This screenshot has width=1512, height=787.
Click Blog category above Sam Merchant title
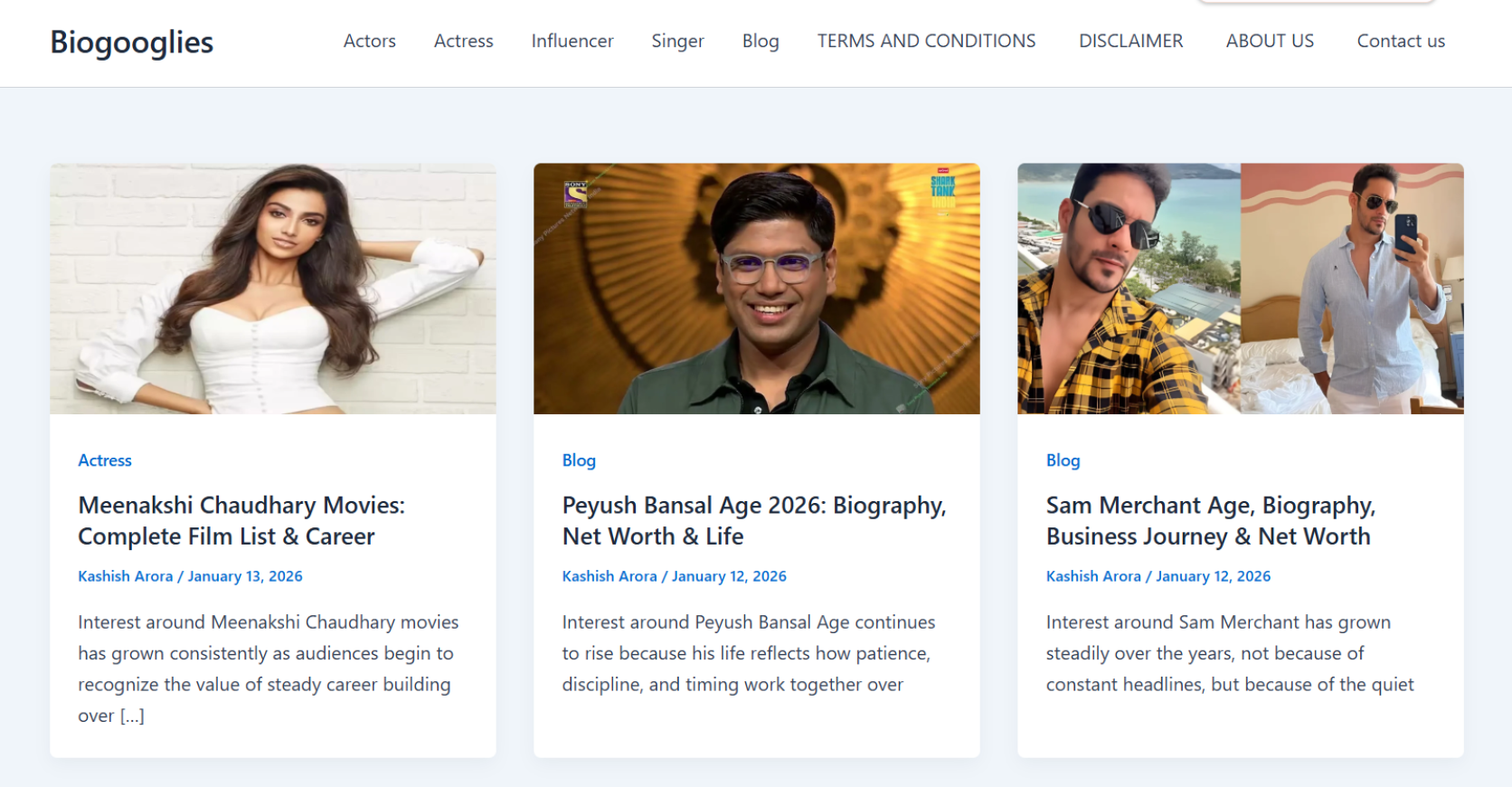coord(1063,460)
